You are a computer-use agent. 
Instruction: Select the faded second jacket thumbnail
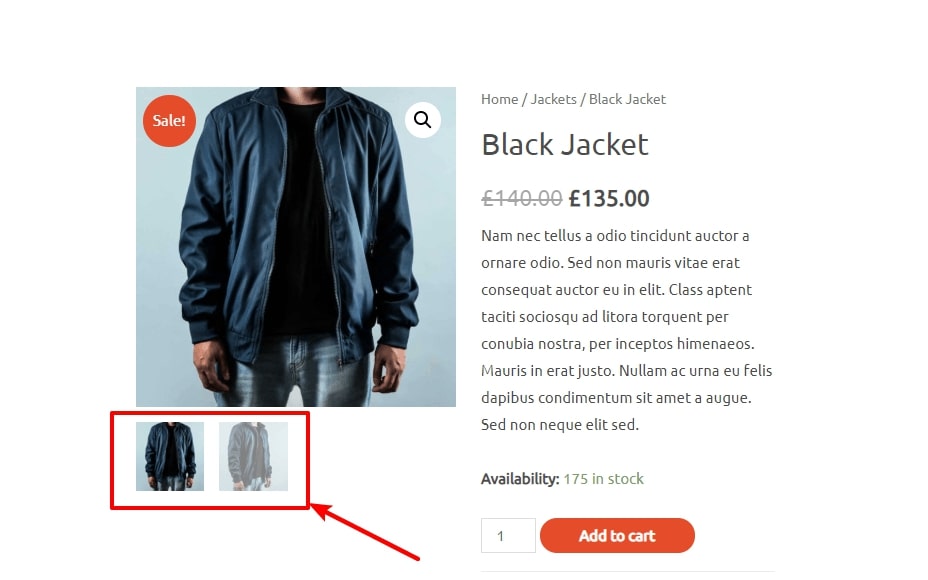click(x=253, y=456)
